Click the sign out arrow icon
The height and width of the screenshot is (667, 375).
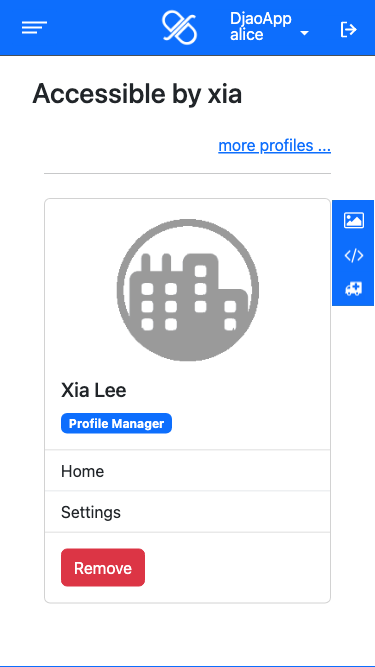point(349,30)
